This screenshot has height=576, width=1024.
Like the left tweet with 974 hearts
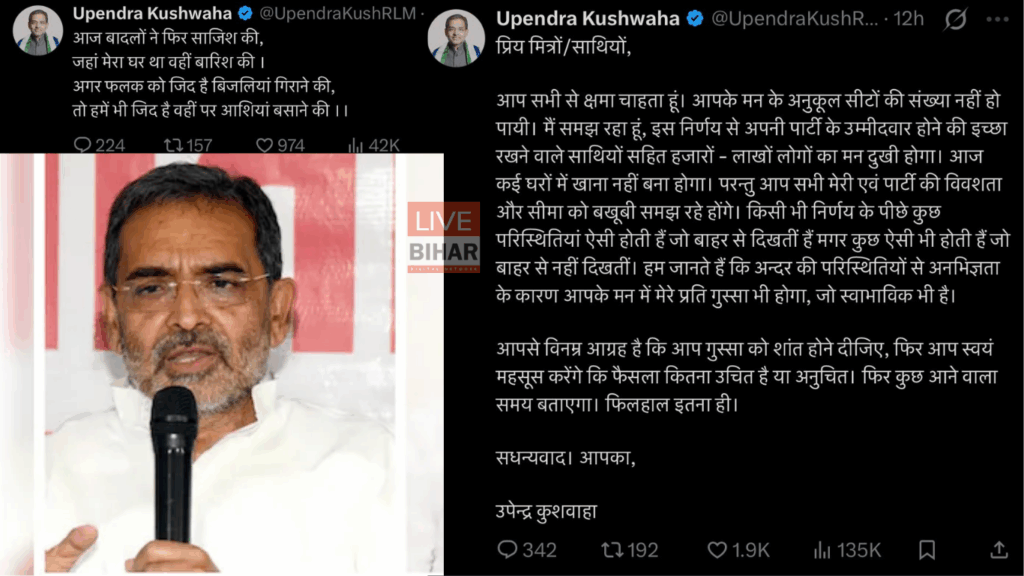(x=264, y=145)
